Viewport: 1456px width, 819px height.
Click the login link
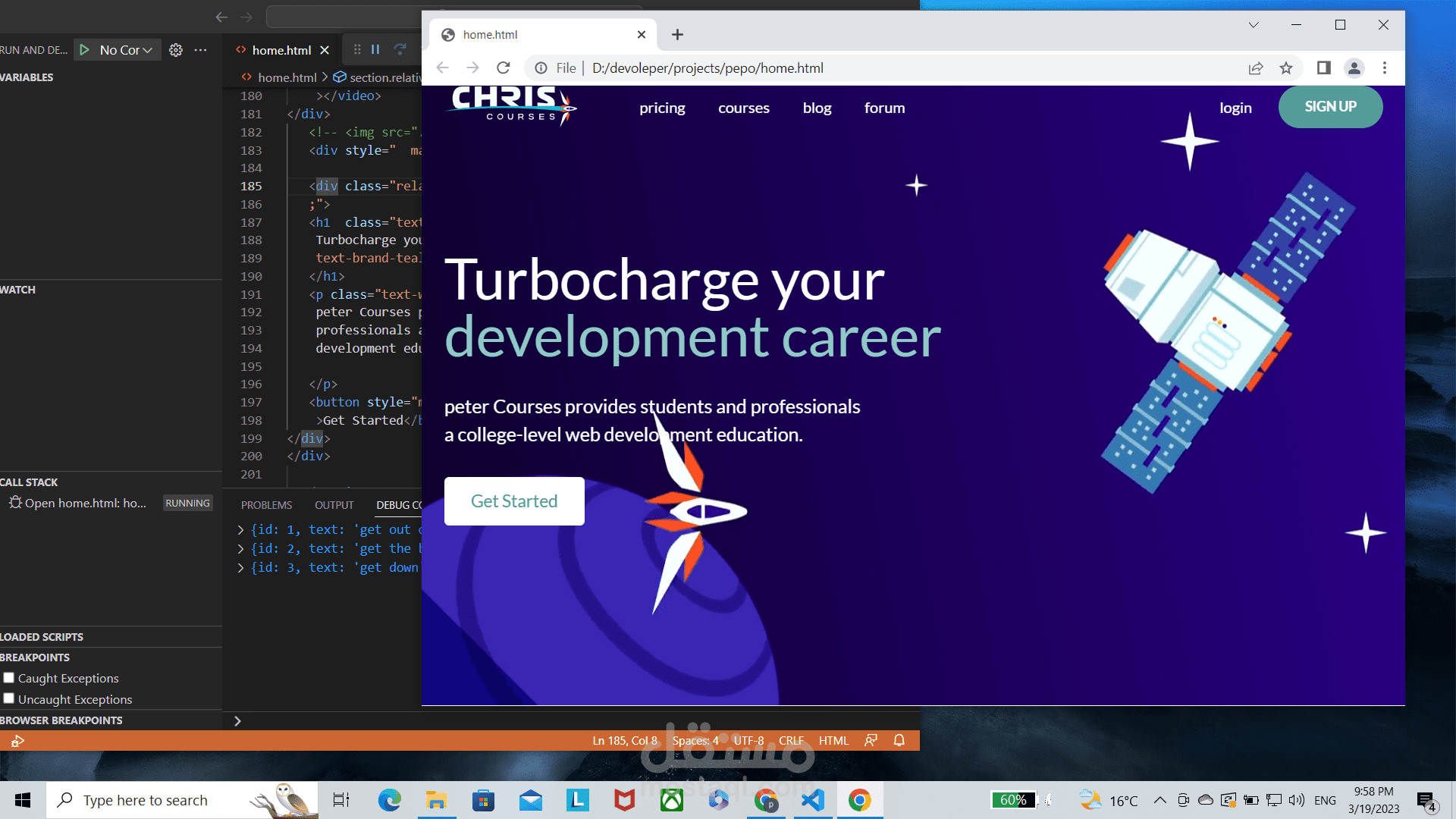[x=1235, y=108]
